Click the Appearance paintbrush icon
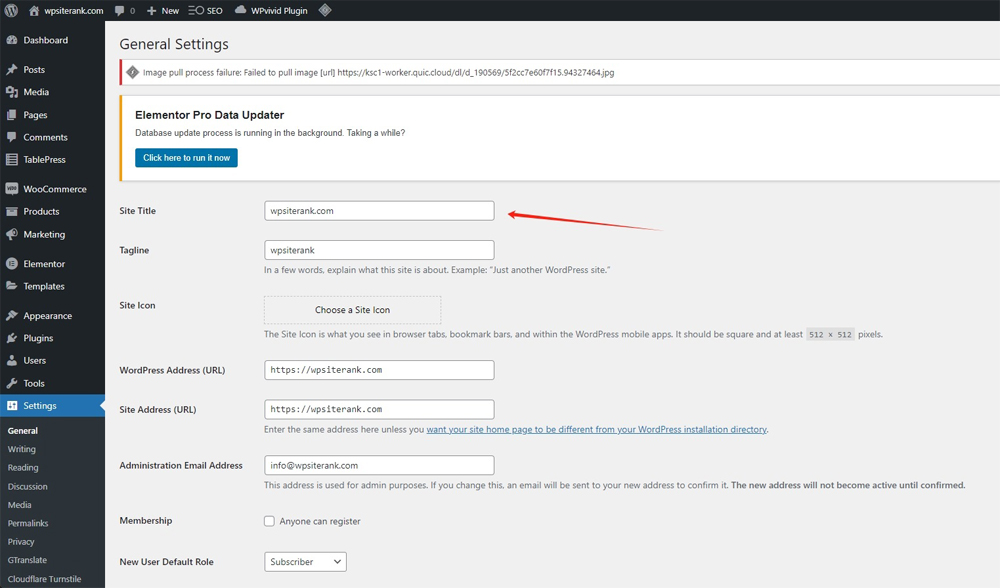1000x588 pixels. click(11, 316)
